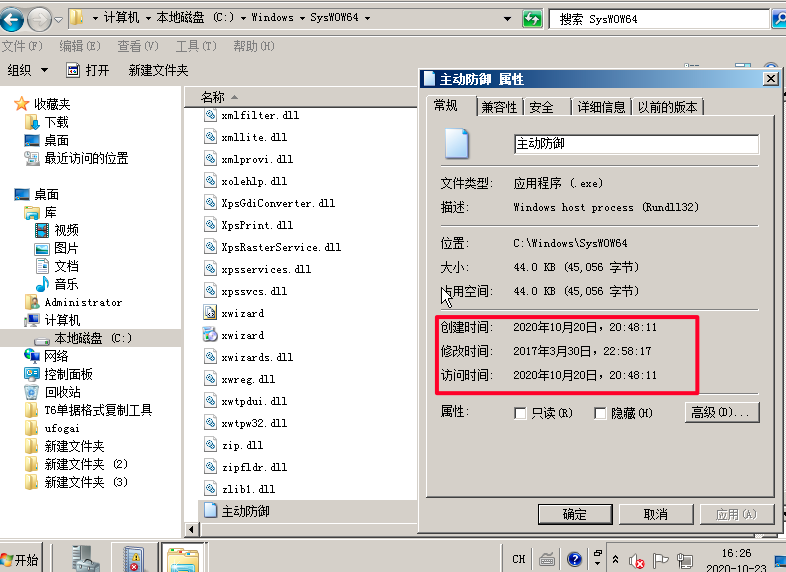Select the xmllite.dll file icon
This screenshot has height=572, width=786.
click(210, 137)
